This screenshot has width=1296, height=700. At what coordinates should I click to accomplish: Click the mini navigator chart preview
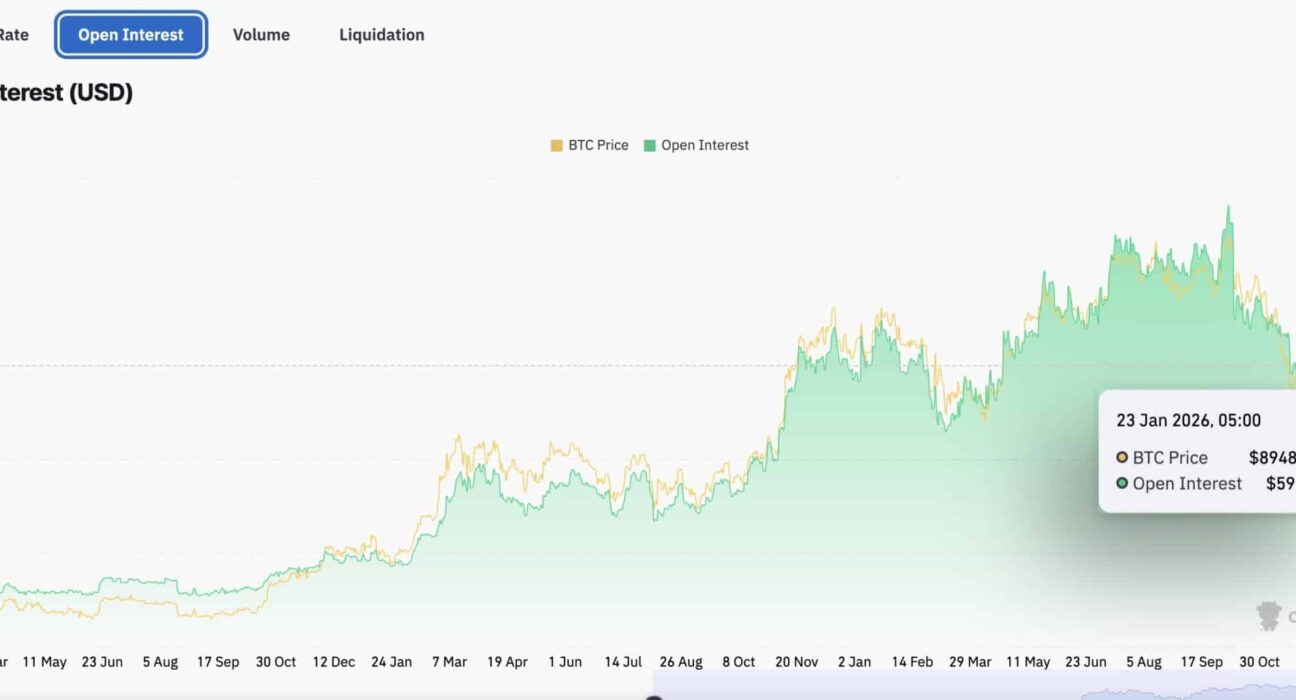(x=1180, y=692)
